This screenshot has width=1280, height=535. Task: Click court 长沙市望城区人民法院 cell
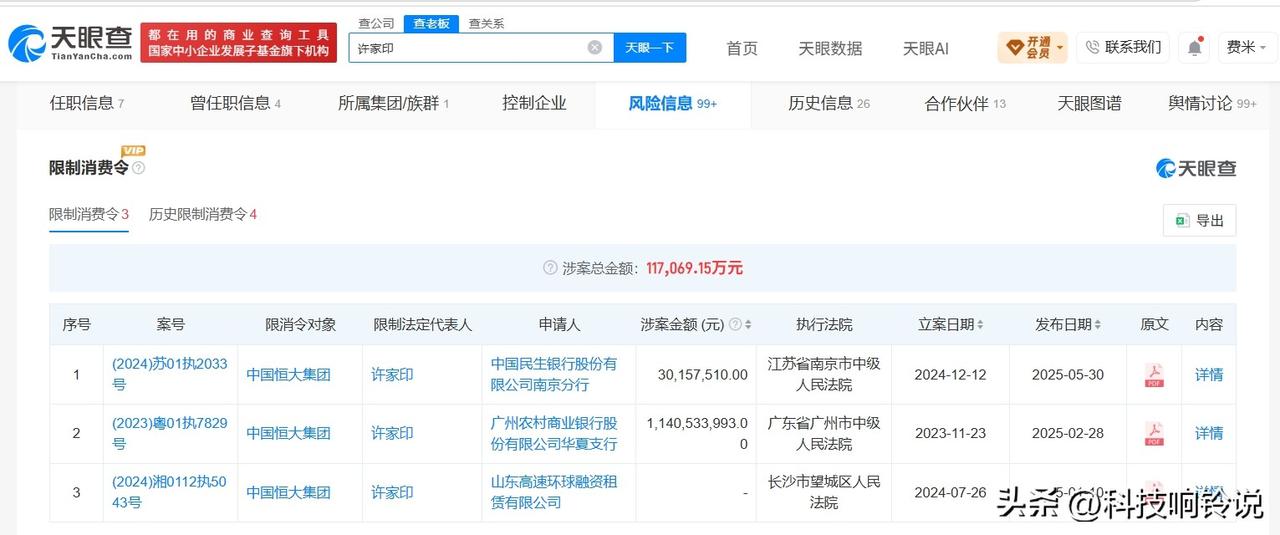pos(824,492)
